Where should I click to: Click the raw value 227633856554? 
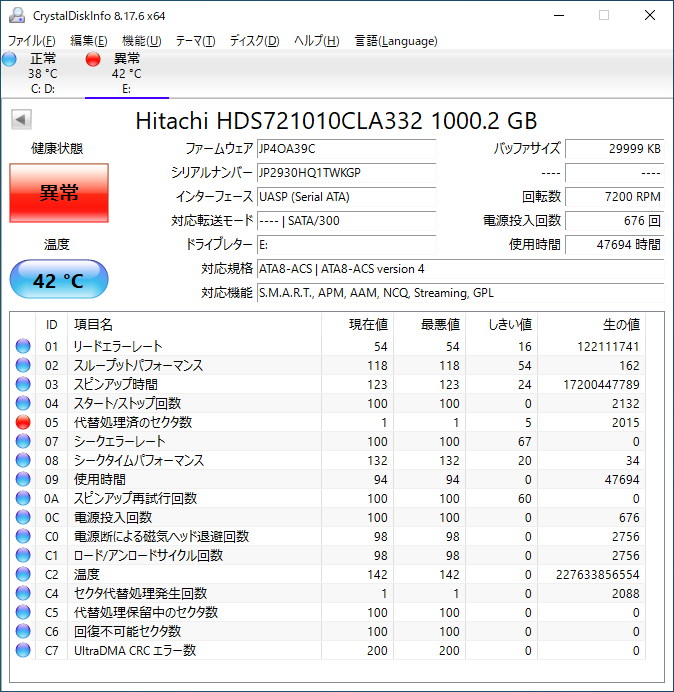point(598,574)
